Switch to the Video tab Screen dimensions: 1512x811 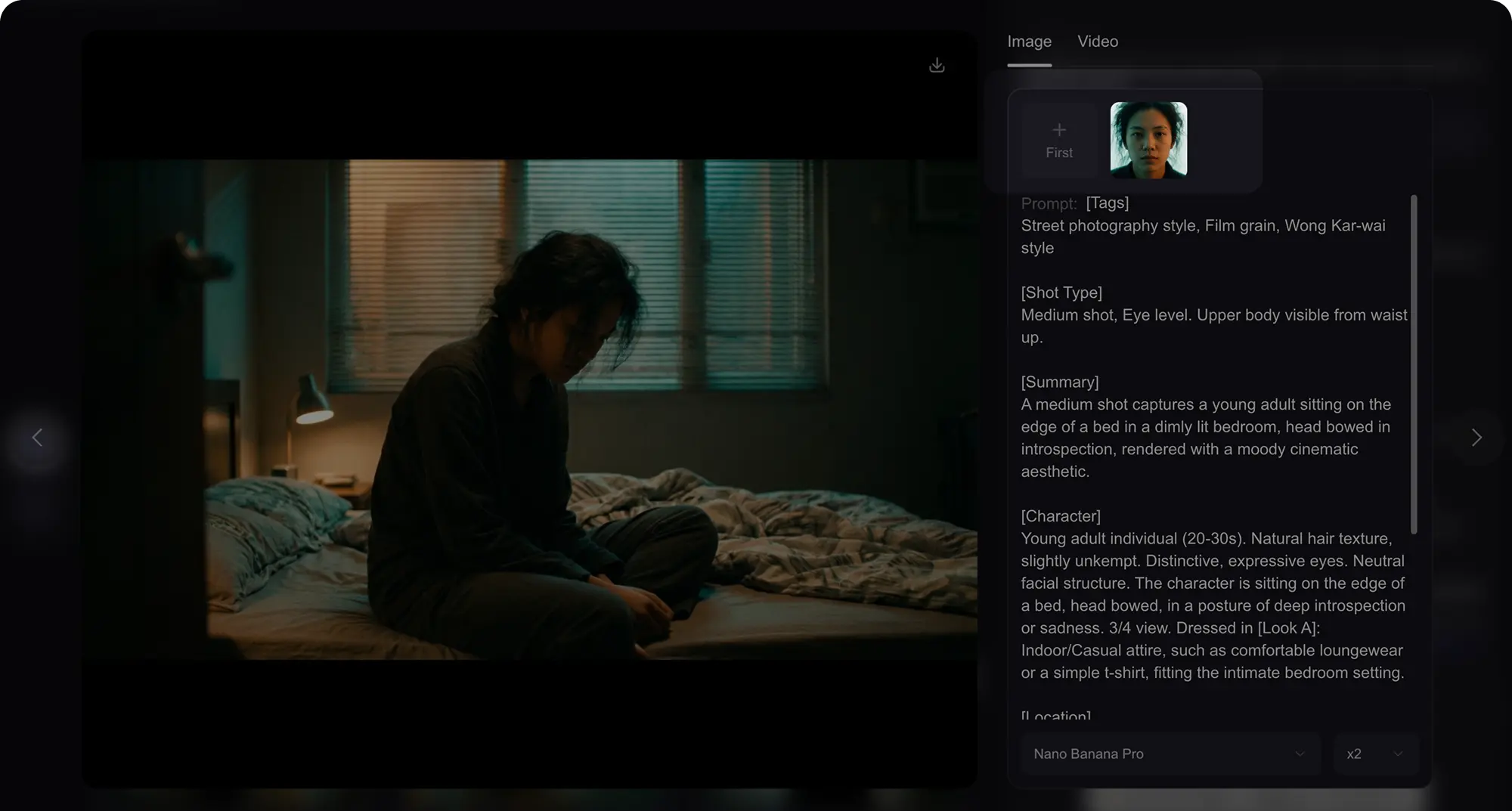(1098, 42)
